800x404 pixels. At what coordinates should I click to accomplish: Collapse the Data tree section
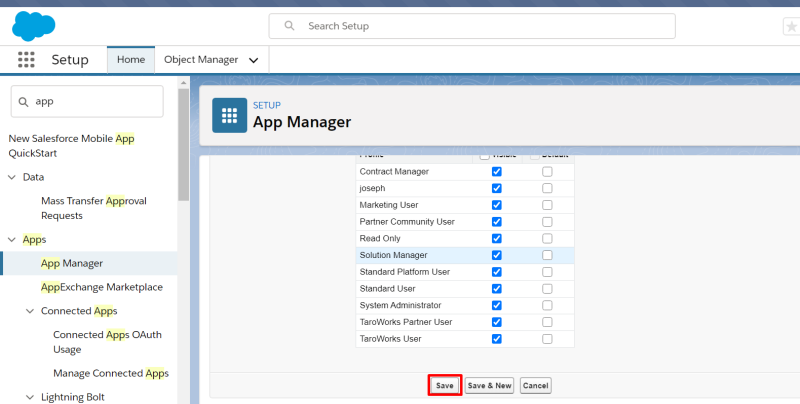(x=12, y=177)
